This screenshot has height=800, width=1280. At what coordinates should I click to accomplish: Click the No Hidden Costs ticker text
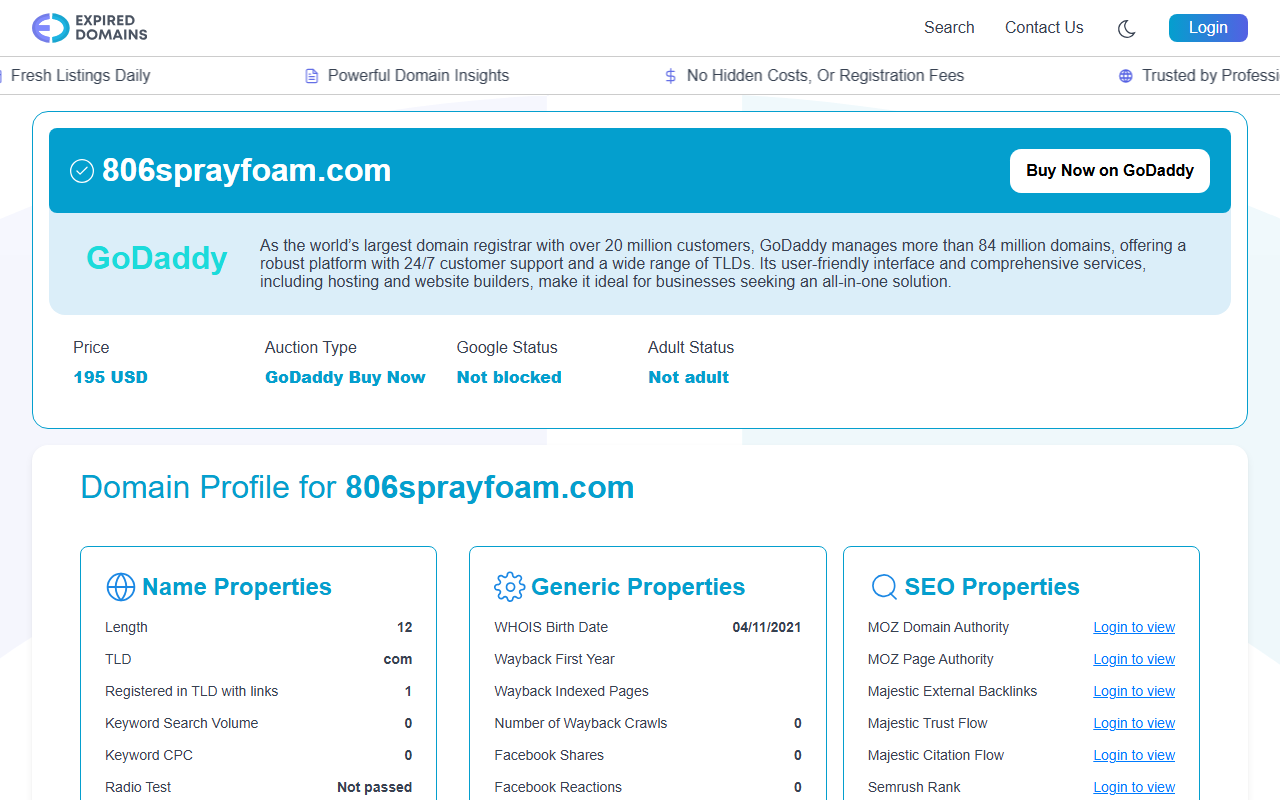(x=825, y=76)
